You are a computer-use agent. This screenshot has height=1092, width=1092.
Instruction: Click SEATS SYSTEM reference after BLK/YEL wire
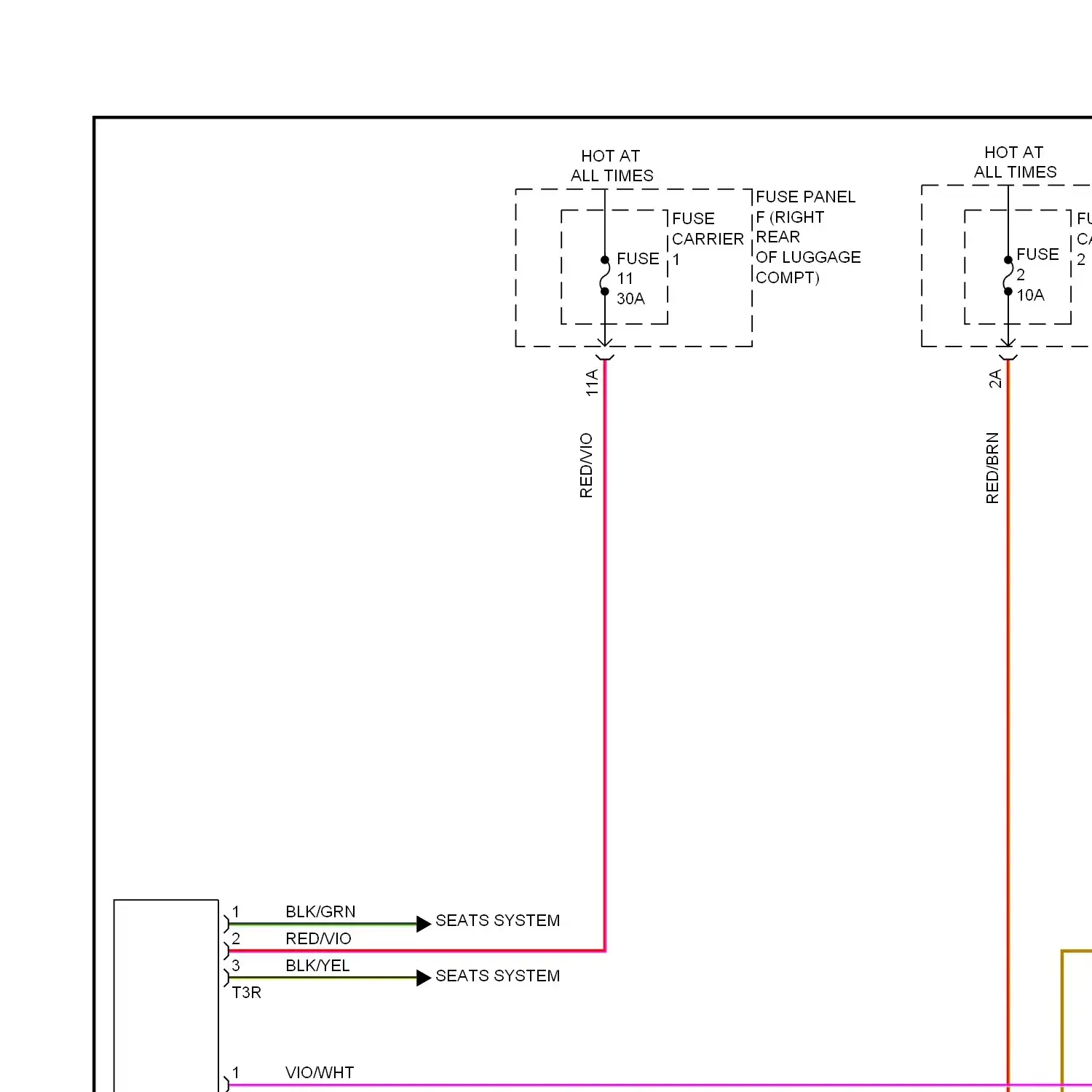pos(498,976)
